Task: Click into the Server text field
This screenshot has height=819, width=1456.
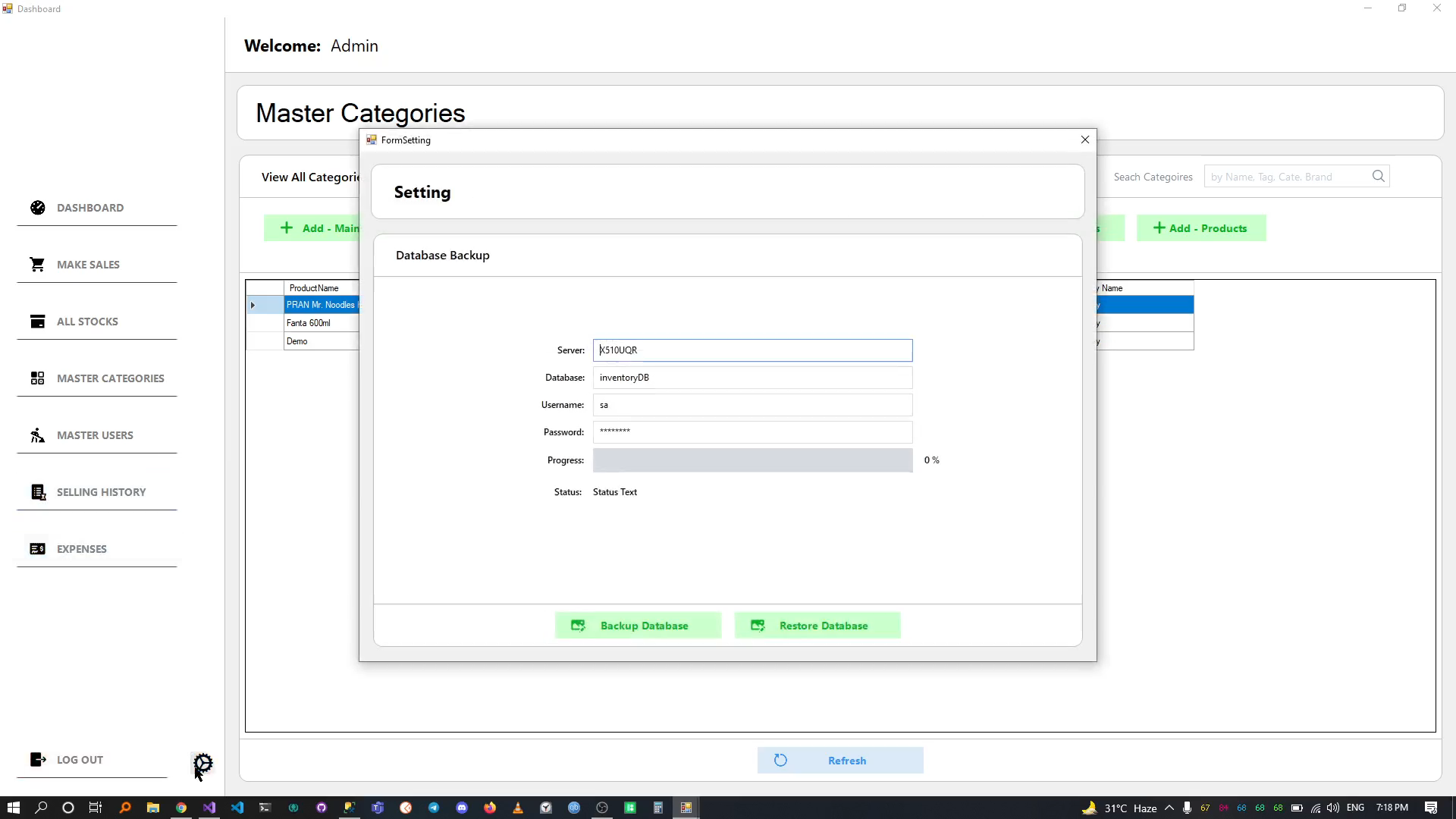Action: tap(752, 350)
